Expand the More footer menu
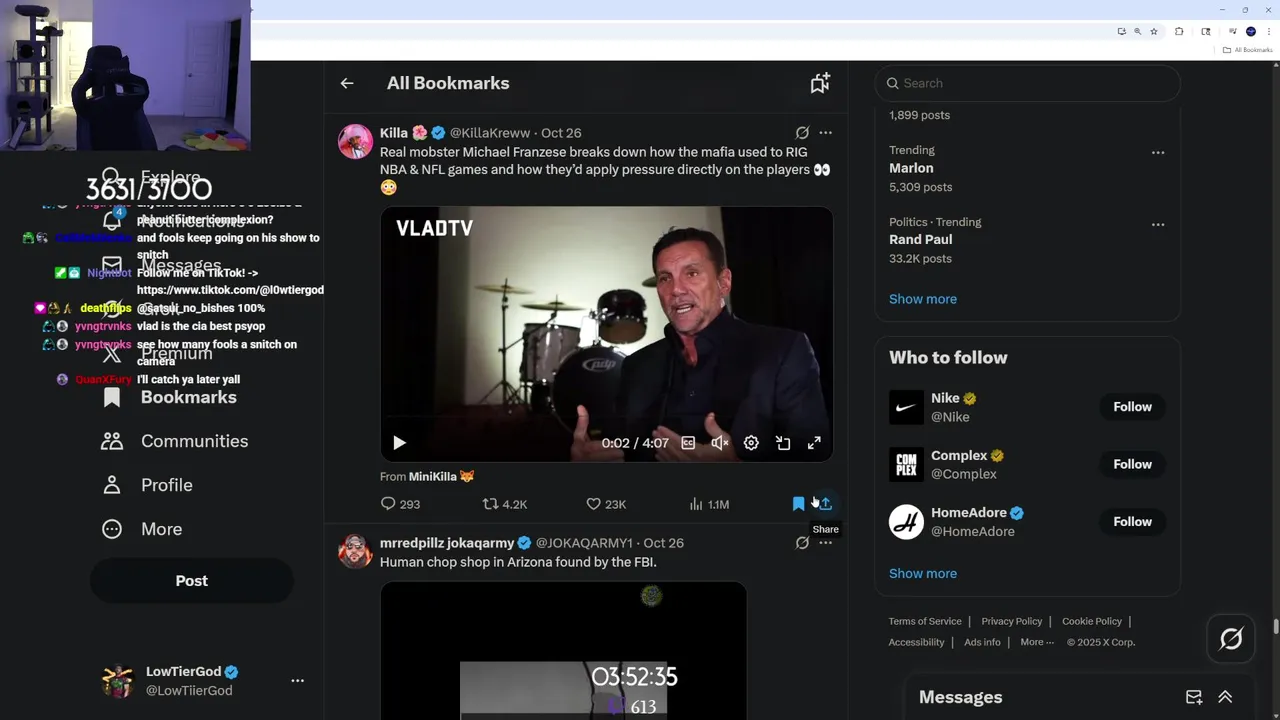This screenshot has height=720, width=1280. pos(1037,642)
